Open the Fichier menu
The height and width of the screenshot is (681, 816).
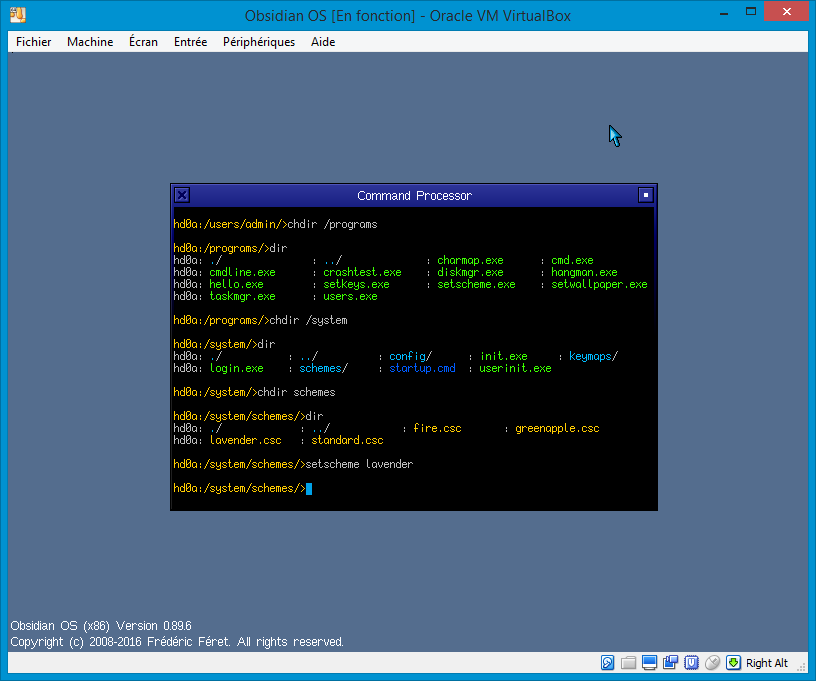pyautogui.click(x=33, y=42)
